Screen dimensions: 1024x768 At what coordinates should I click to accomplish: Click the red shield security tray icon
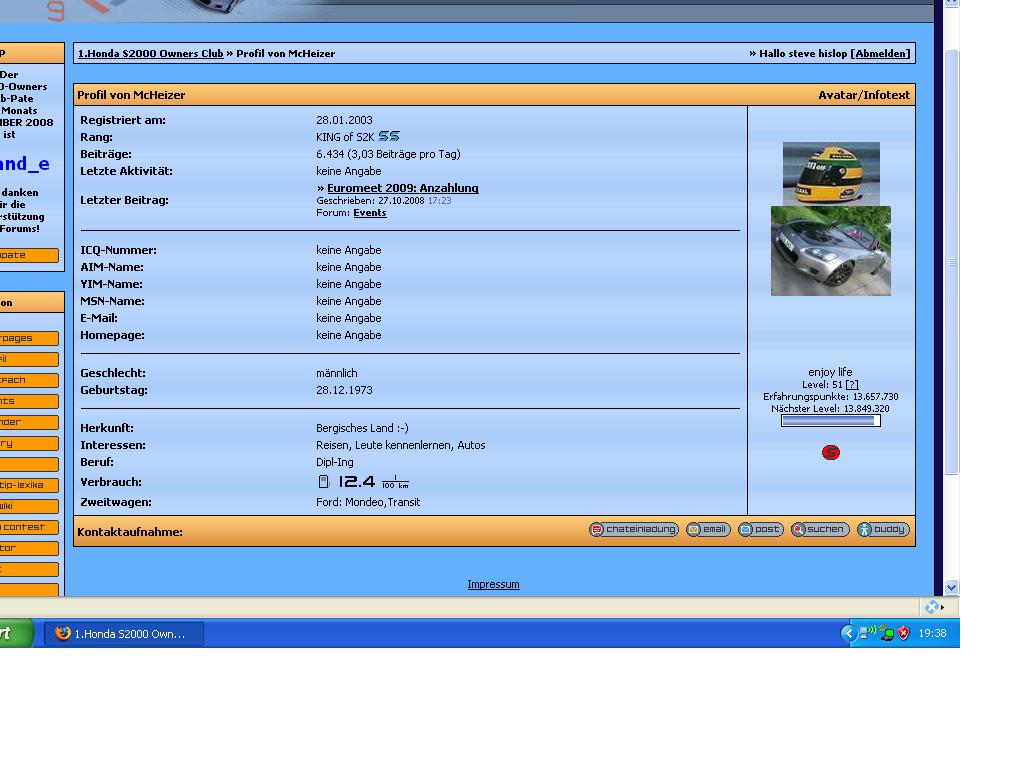pos(904,633)
